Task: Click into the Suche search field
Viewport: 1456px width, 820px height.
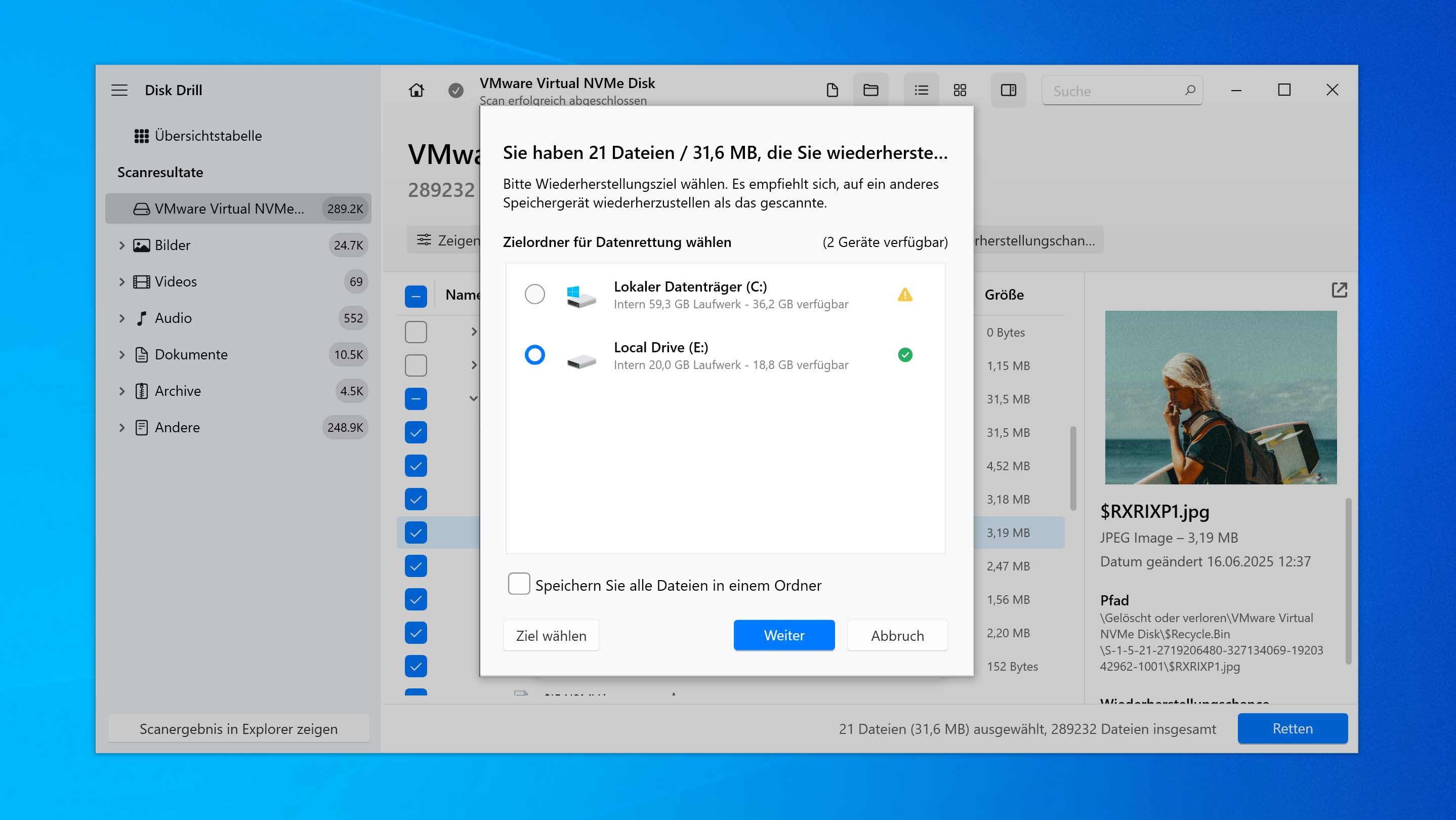Action: click(1122, 91)
